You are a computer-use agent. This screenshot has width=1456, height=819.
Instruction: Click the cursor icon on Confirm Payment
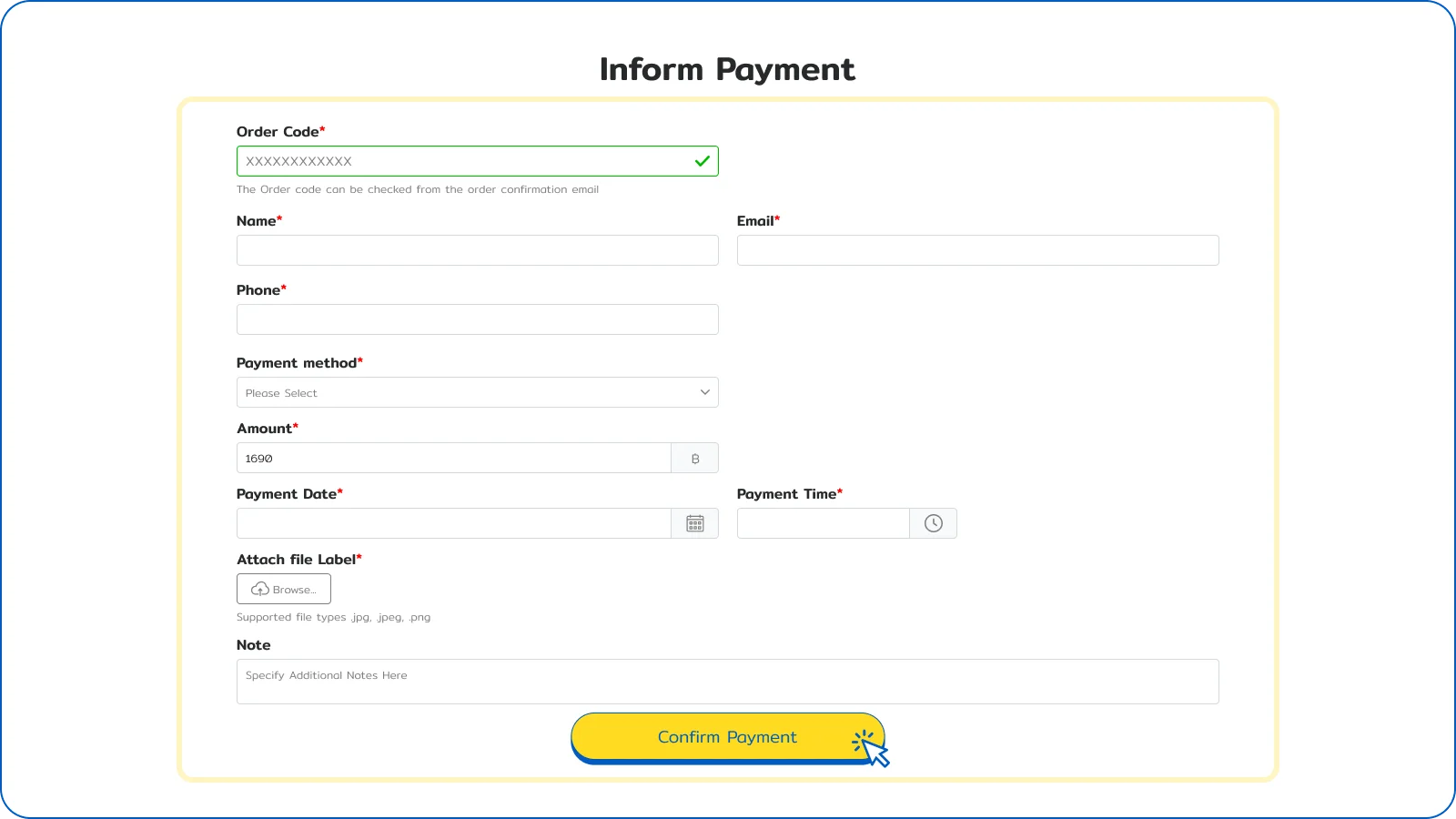[872, 748]
